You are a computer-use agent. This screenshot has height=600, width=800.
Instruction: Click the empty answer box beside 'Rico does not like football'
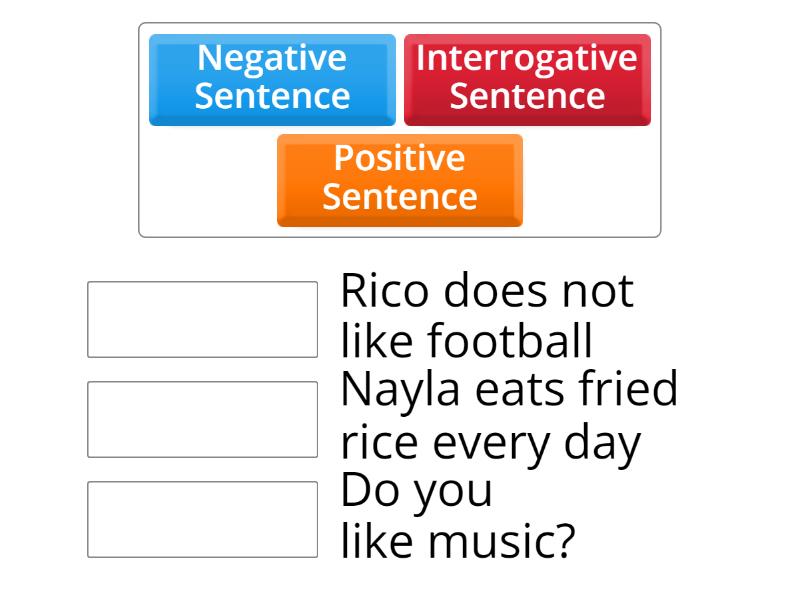pos(202,316)
